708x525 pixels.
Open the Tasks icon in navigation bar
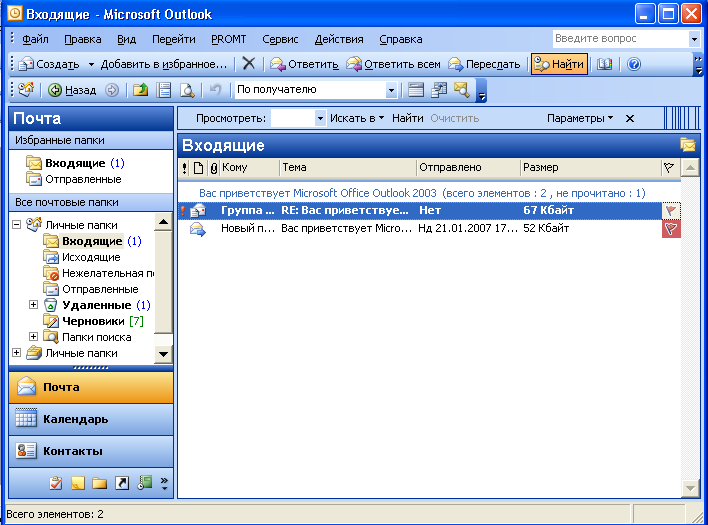point(56,483)
